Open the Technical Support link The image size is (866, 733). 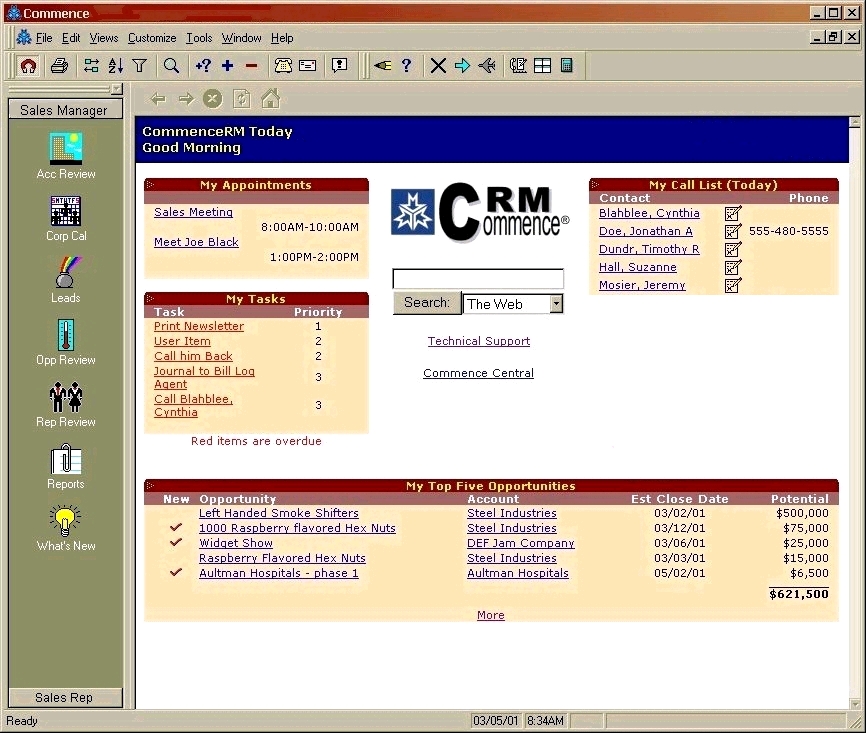tap(478, 341)
